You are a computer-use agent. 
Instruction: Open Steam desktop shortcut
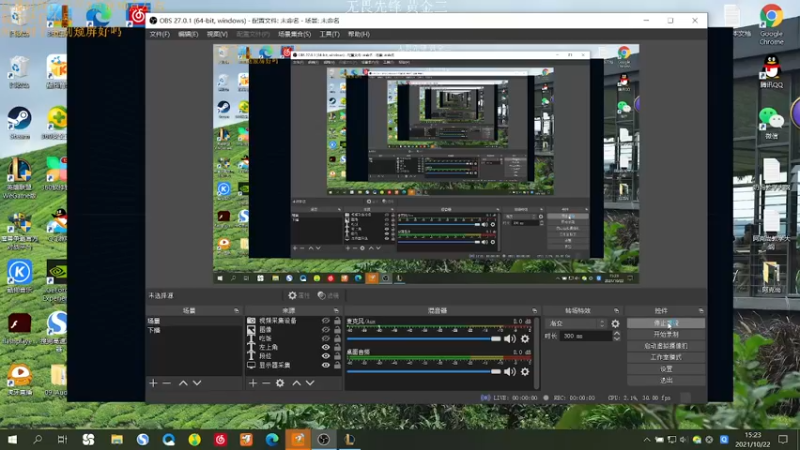[x=19, y=123]
